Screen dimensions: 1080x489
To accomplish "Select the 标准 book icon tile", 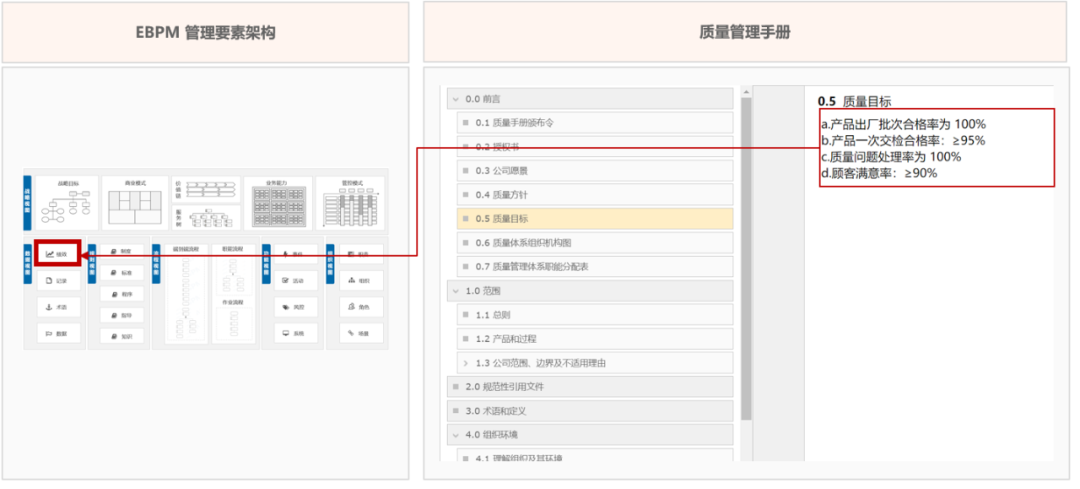I will pyautogui.click(x=121, y=273).
